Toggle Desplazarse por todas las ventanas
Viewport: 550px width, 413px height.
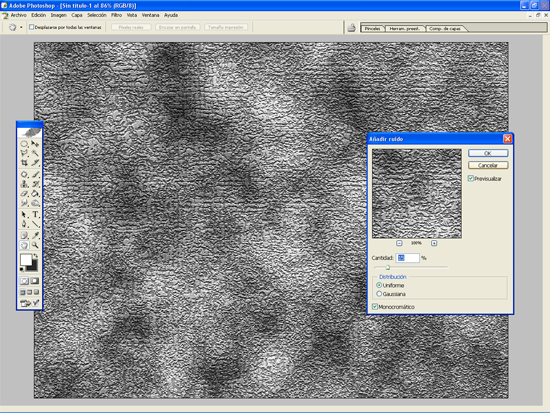65,27
